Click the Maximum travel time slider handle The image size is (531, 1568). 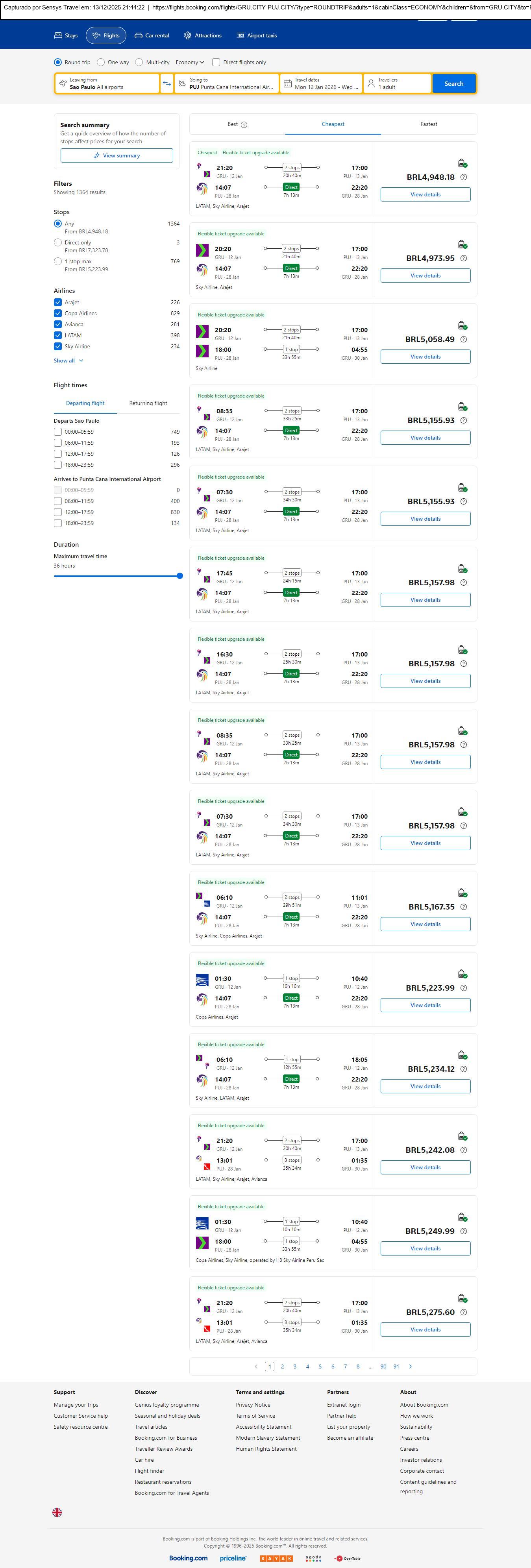pyautogui.click(x=179, y=576)
